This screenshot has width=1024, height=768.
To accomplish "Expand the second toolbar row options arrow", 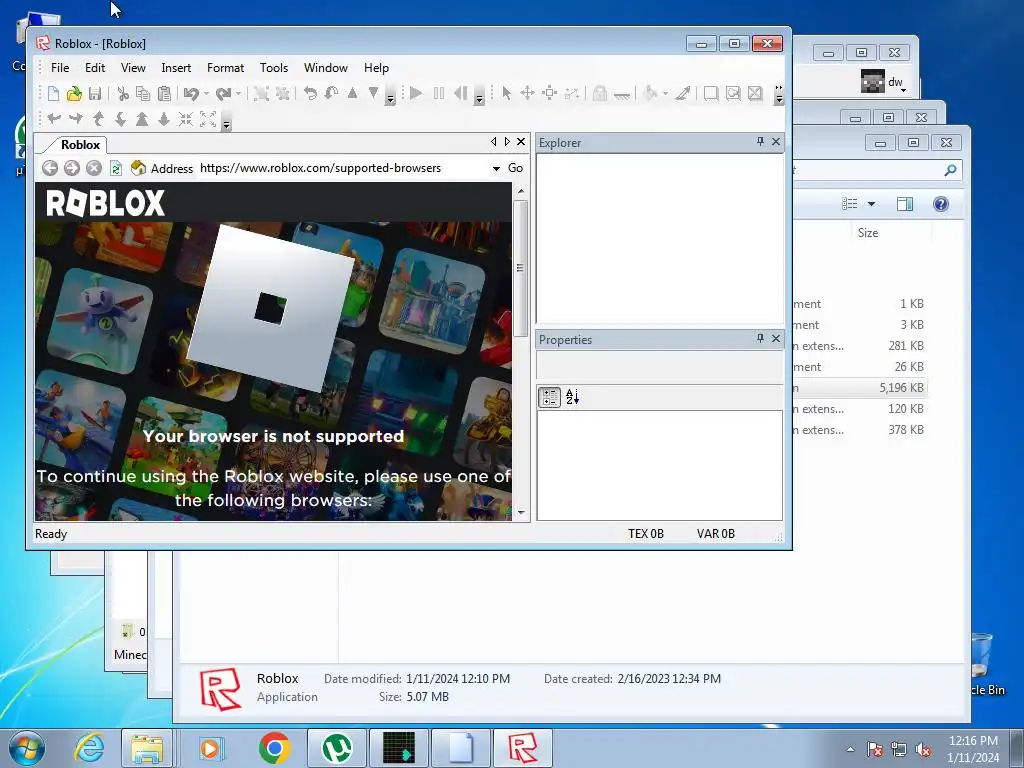I will click(x=227, y=120).
